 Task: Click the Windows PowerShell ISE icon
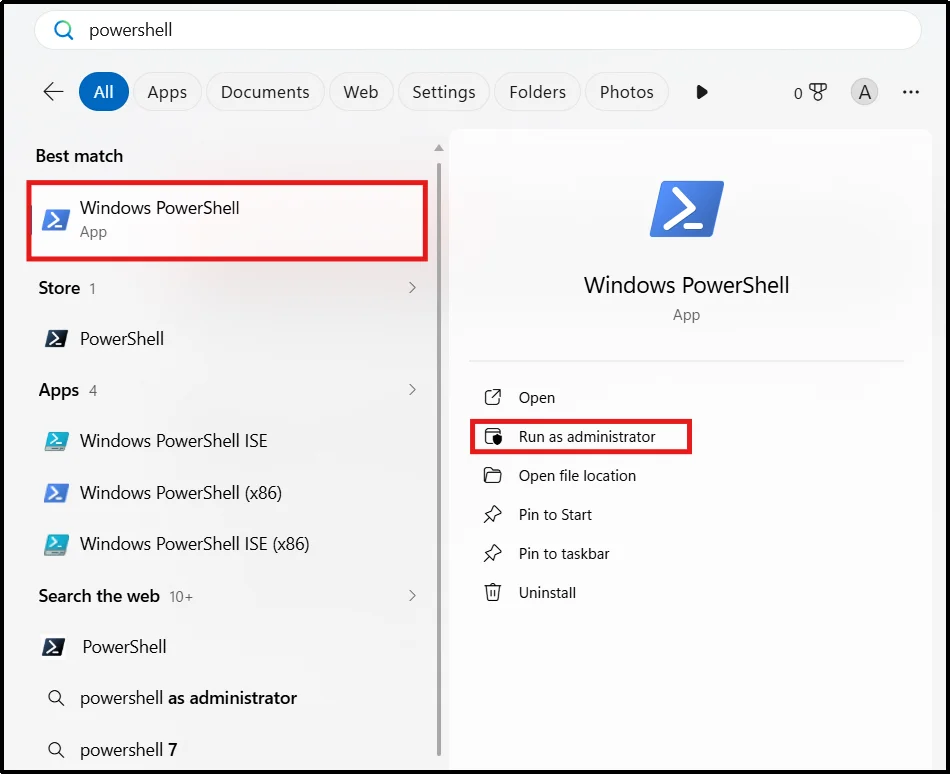coord(56,441)
